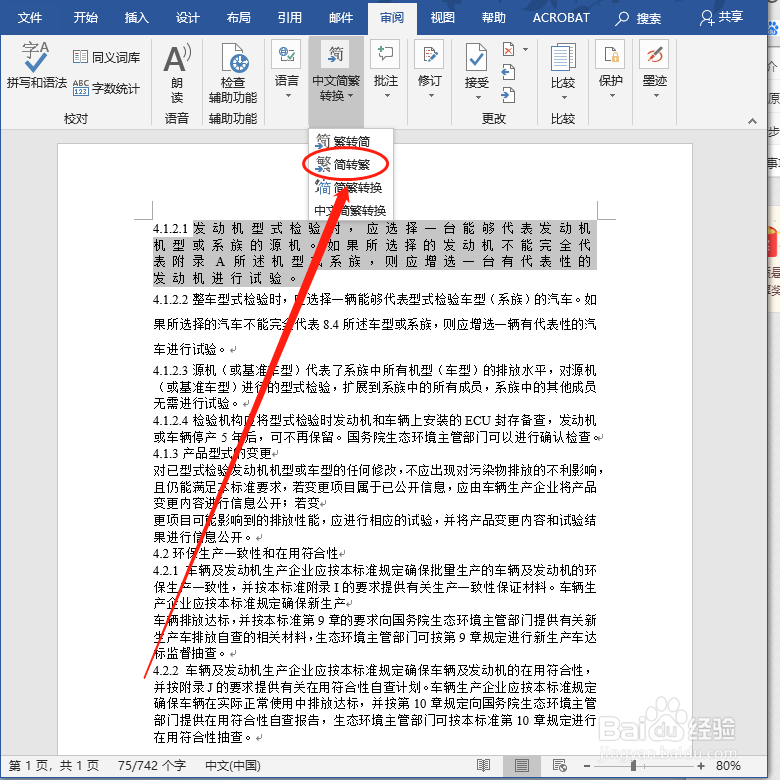The width and height of the screenshot is (780, 780).
Task: Switch to the 开始 tab
Action: coord(86,18)
